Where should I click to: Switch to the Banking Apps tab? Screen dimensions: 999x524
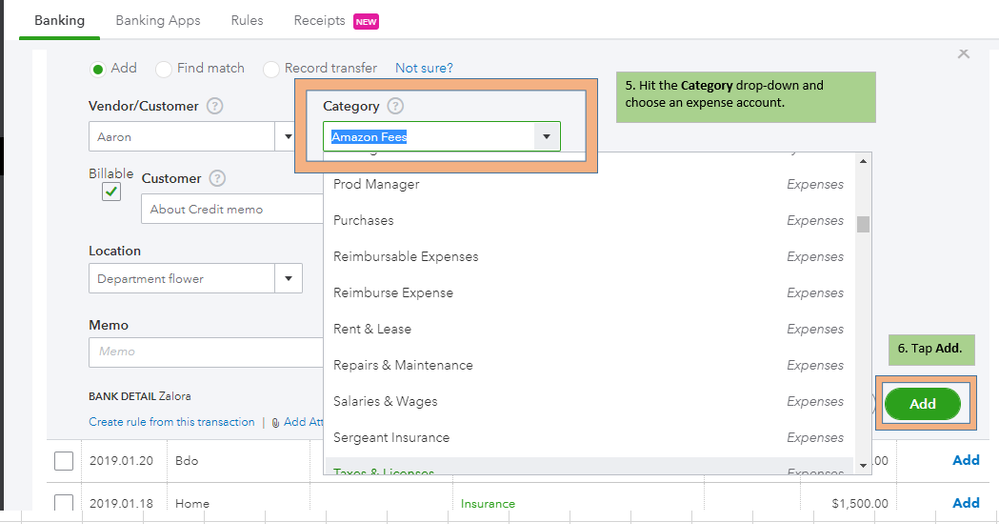[x=157, y=20]
